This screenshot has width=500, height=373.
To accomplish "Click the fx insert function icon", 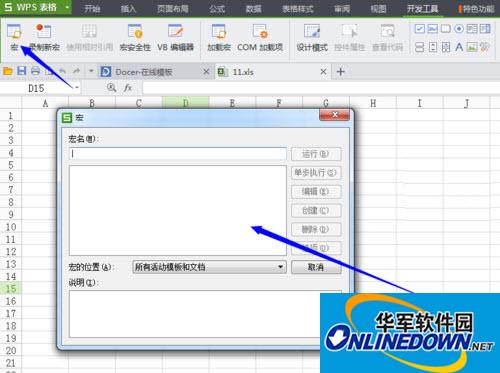I will 128,88.
